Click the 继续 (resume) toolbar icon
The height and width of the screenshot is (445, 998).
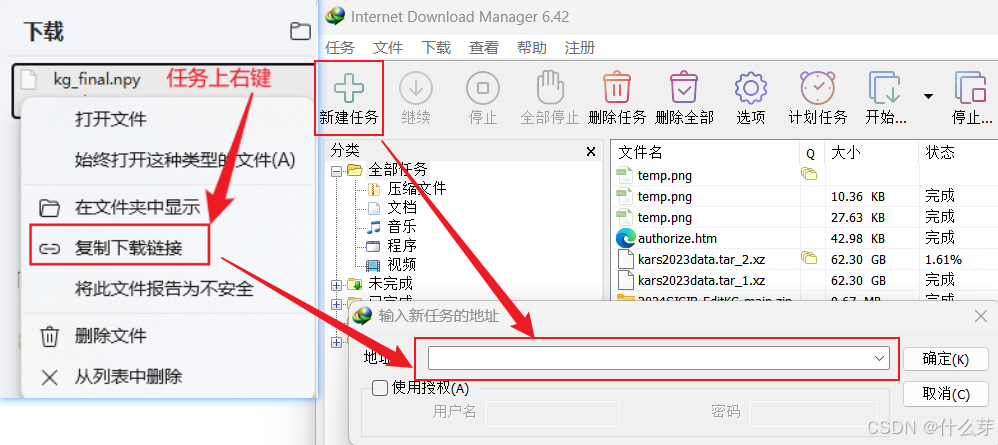[416, 88]
